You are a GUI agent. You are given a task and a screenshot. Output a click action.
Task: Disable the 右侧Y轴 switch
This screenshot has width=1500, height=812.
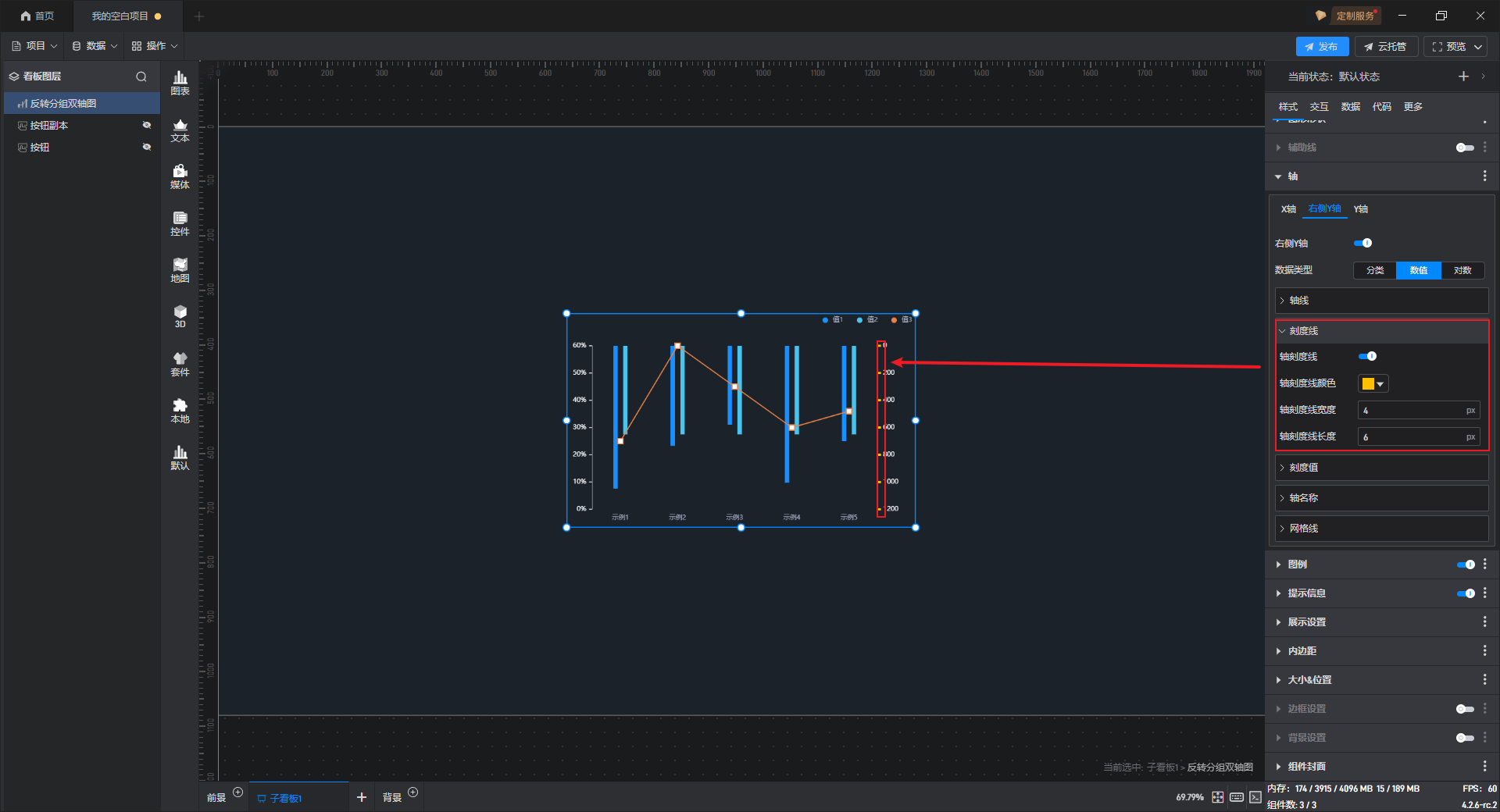click(1362, 244)
